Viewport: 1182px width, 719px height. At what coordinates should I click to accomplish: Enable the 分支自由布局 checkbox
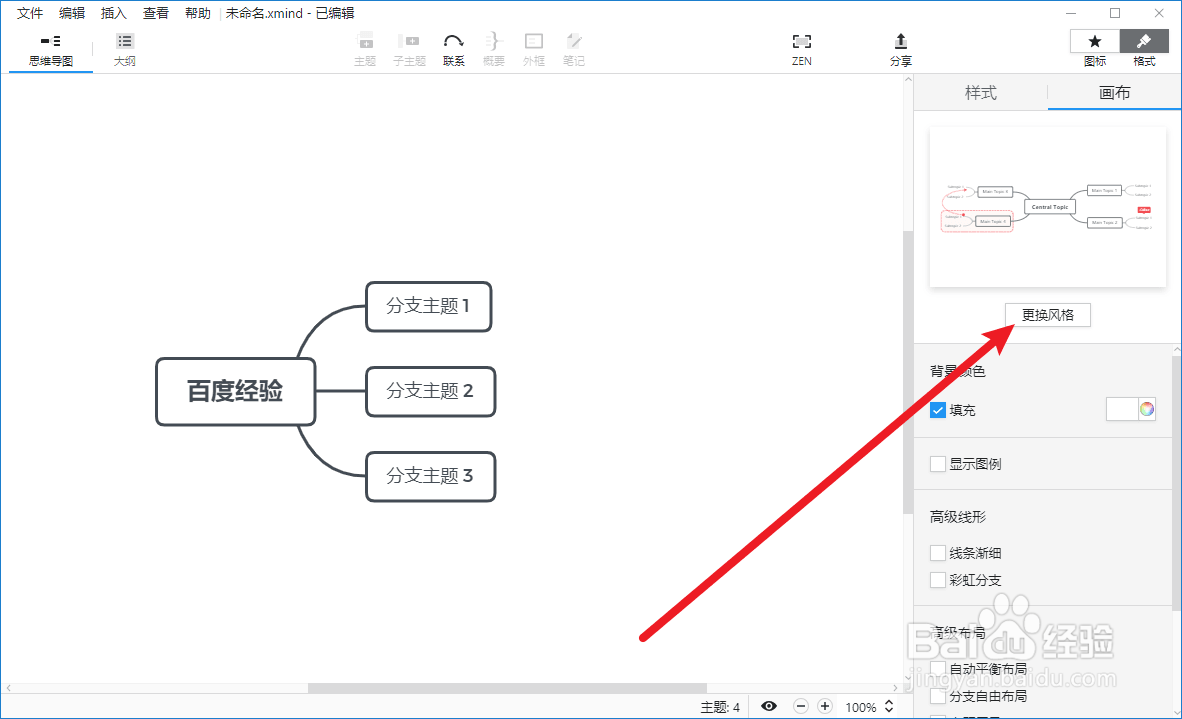938,696
